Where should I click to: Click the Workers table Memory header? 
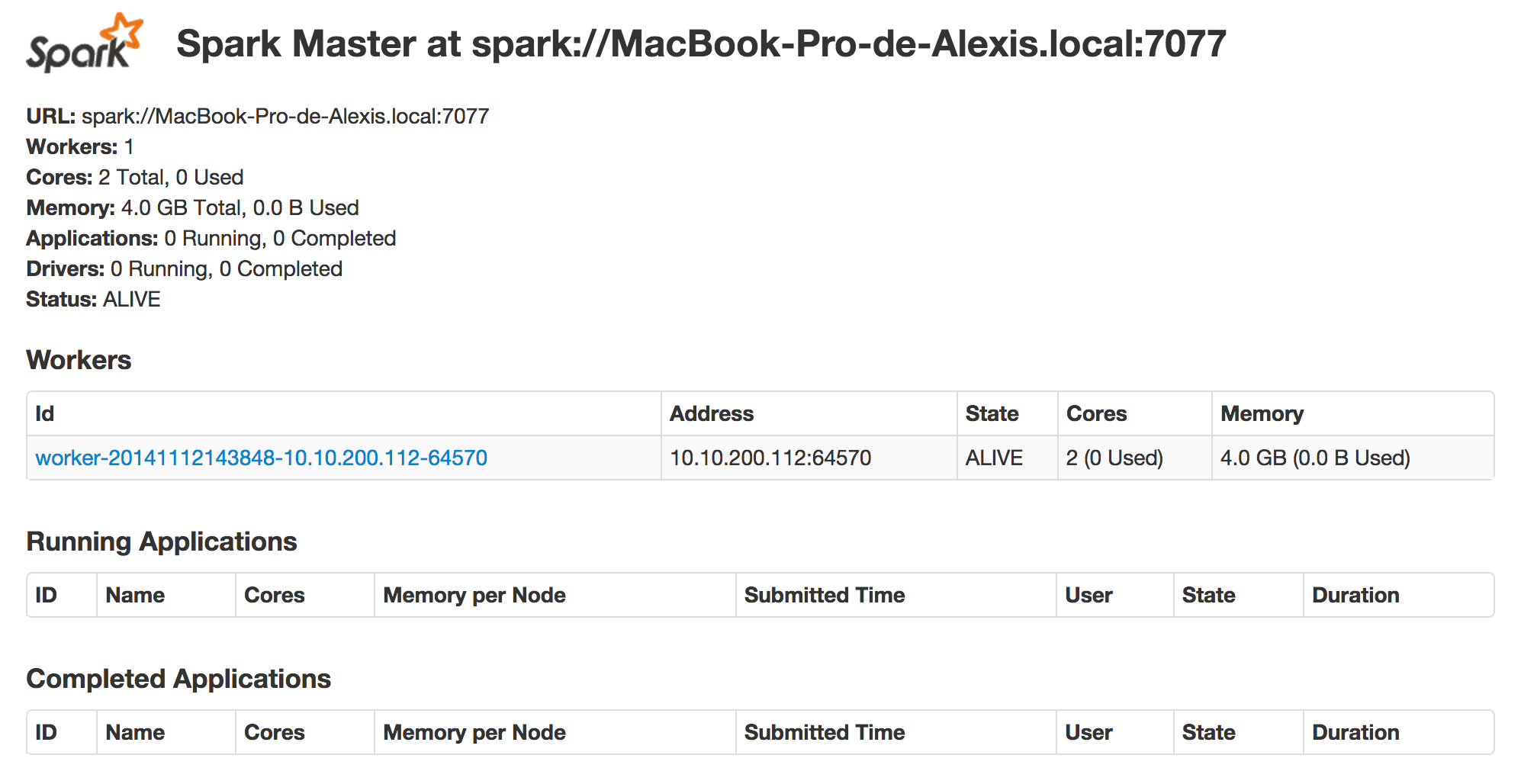tap(1262, 413)
